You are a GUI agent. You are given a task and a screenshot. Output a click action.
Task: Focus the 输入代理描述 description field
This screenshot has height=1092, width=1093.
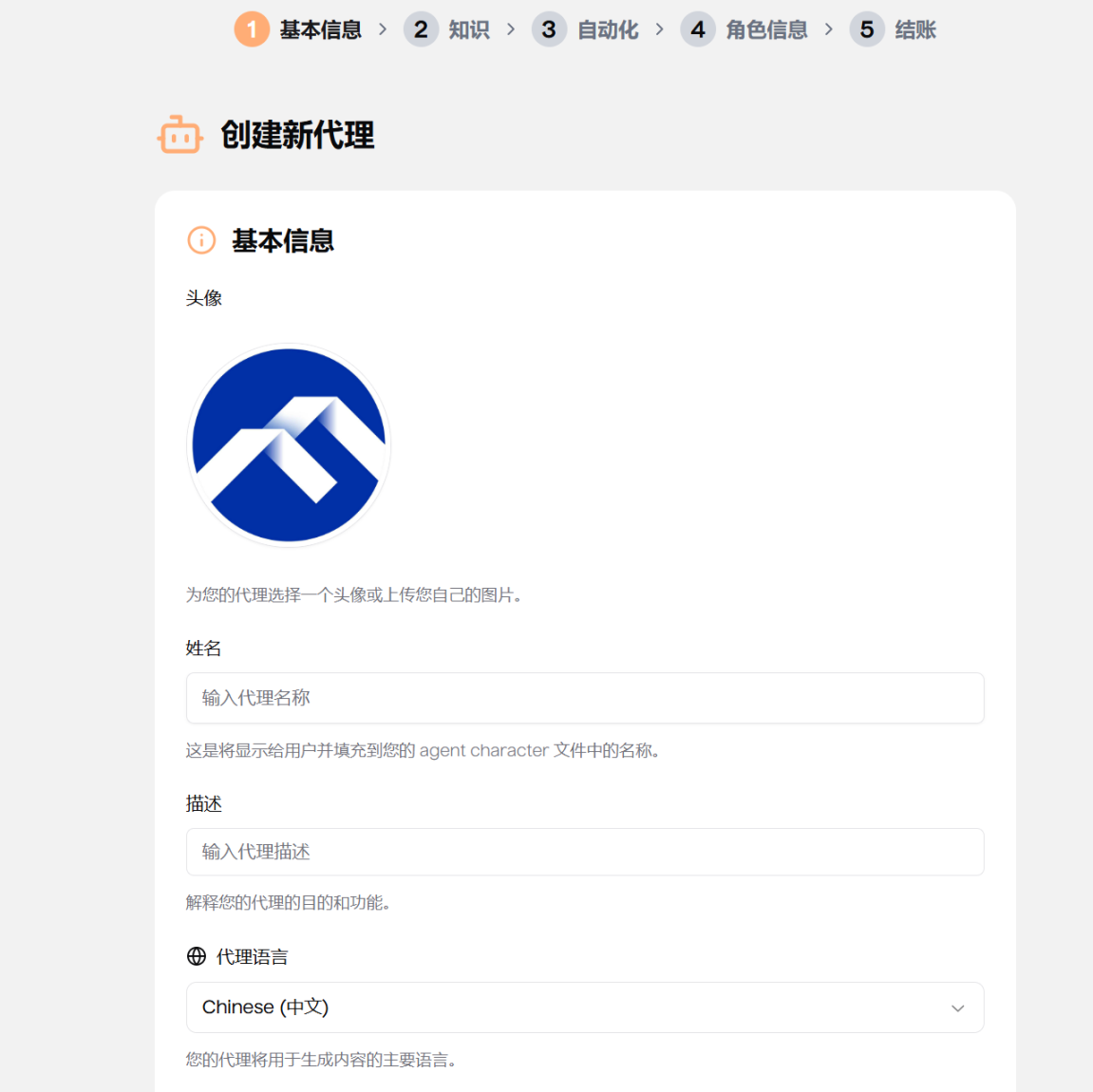584,852
